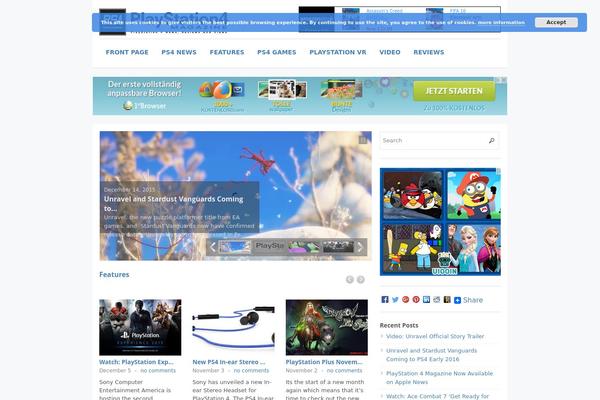Image resolution: width=600 pixels, height=400 pixels.
Task: Go to next Features carousel page
Action: point(360,279)
